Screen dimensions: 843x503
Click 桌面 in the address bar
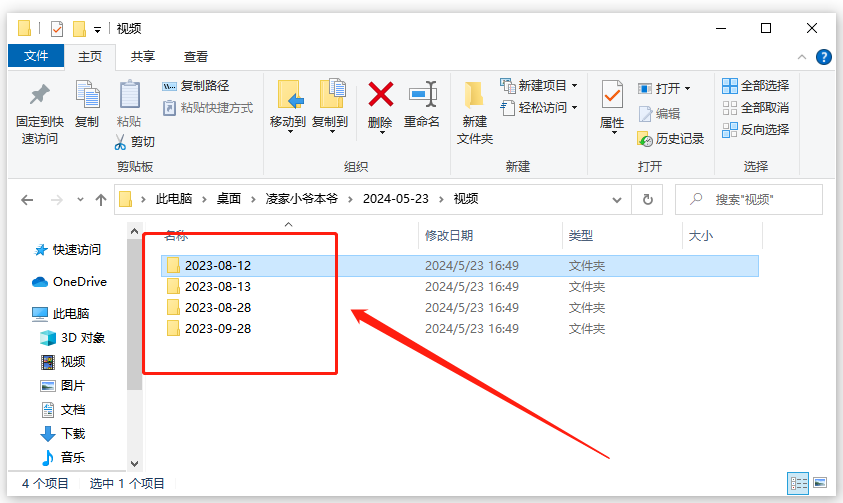(x=228, y=199)
